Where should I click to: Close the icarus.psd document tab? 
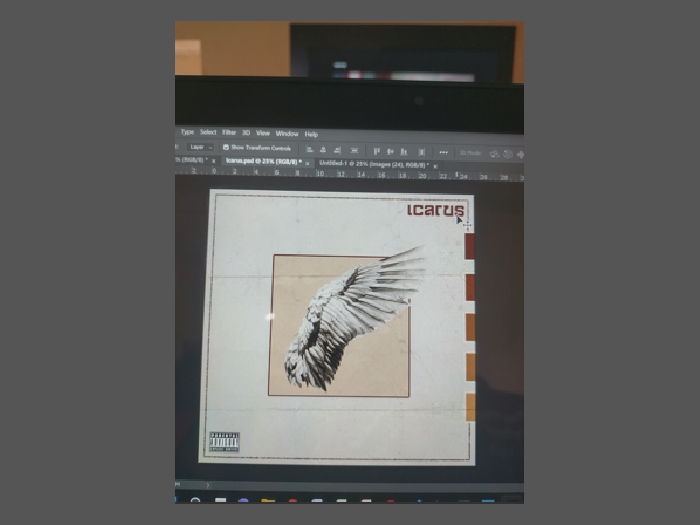[x=307, y=163]
